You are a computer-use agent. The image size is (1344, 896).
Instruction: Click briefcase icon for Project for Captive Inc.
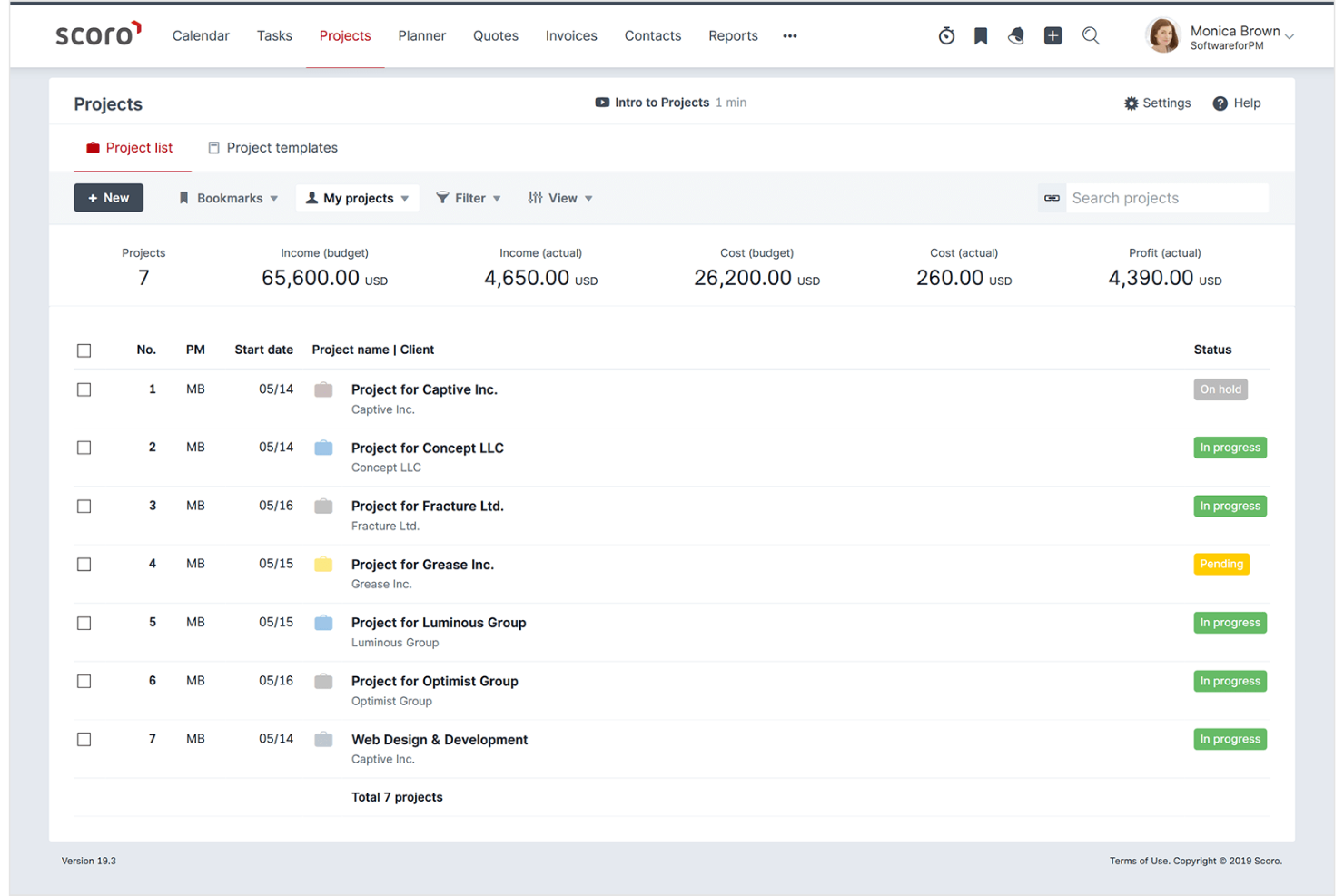click(323, 389)
